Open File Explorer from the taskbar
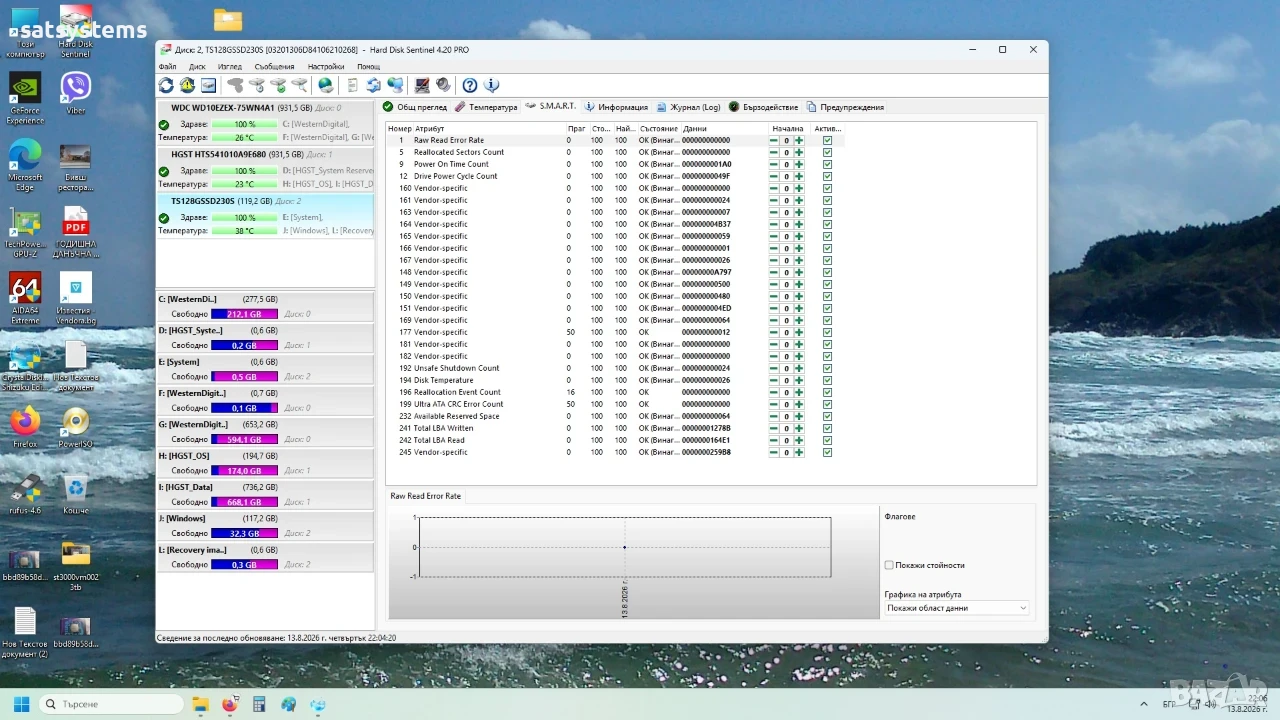Viewport: 1280px width, 720px height. coord(199,704)
